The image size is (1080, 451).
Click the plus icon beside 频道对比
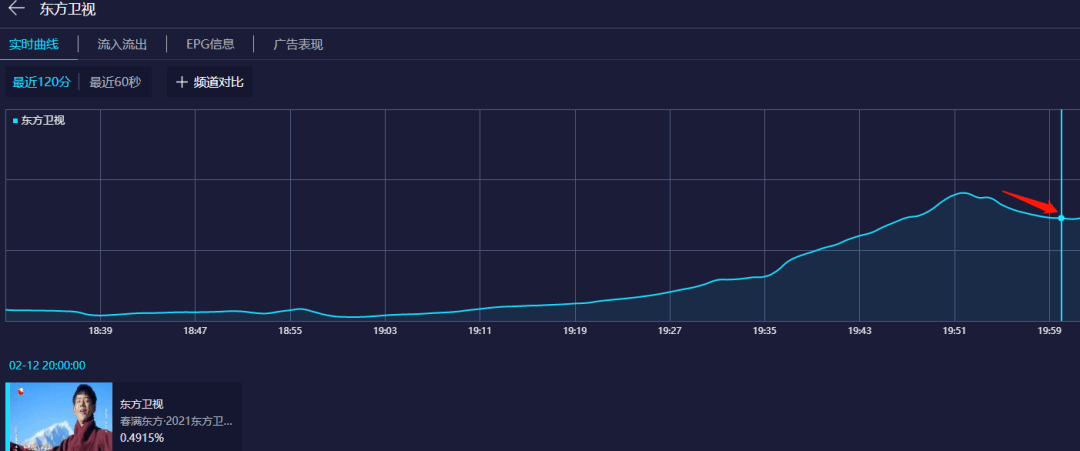(182, 82)
